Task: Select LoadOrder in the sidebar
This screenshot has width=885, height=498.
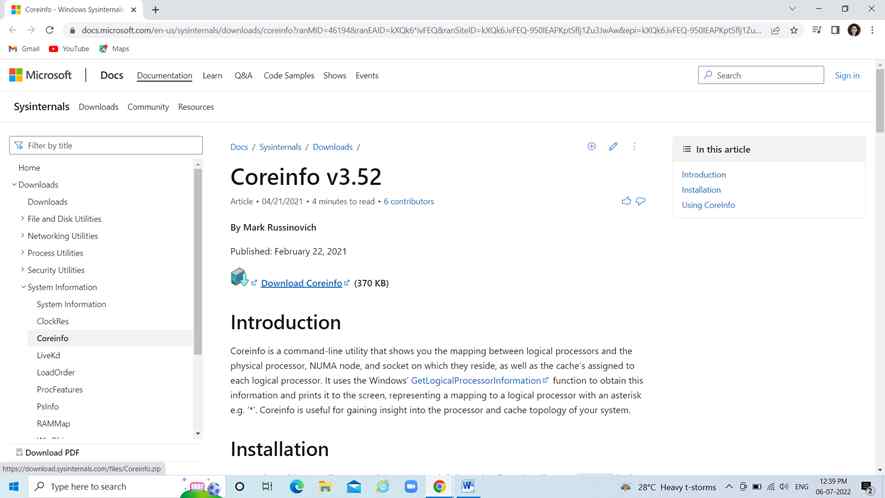Action: click(55, 372)
